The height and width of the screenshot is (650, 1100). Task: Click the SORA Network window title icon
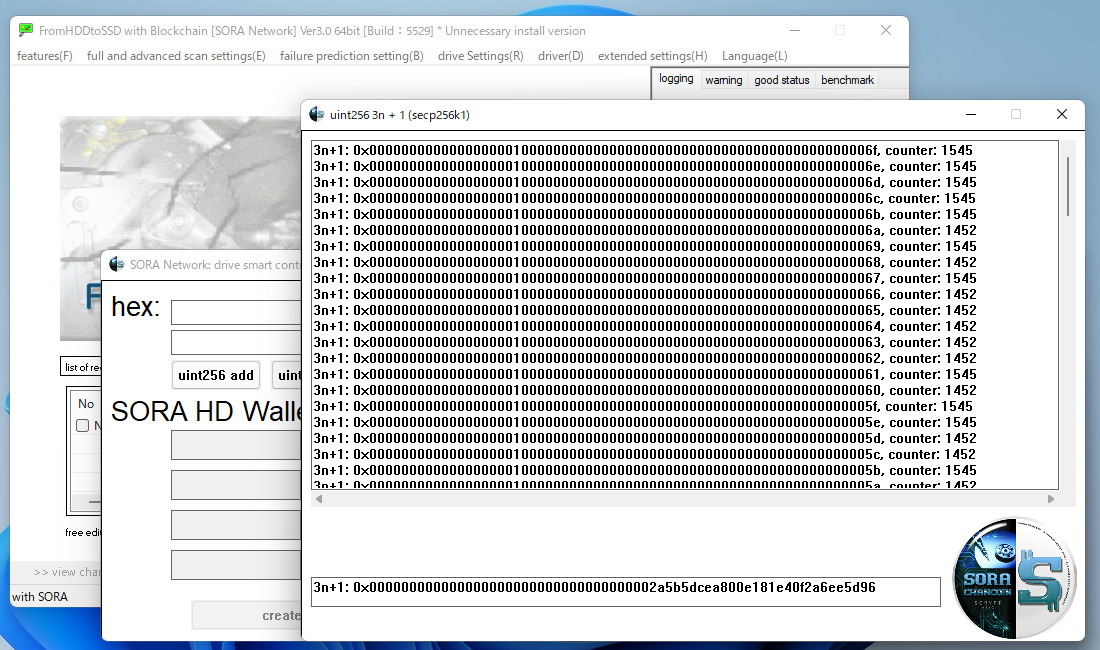117,264
